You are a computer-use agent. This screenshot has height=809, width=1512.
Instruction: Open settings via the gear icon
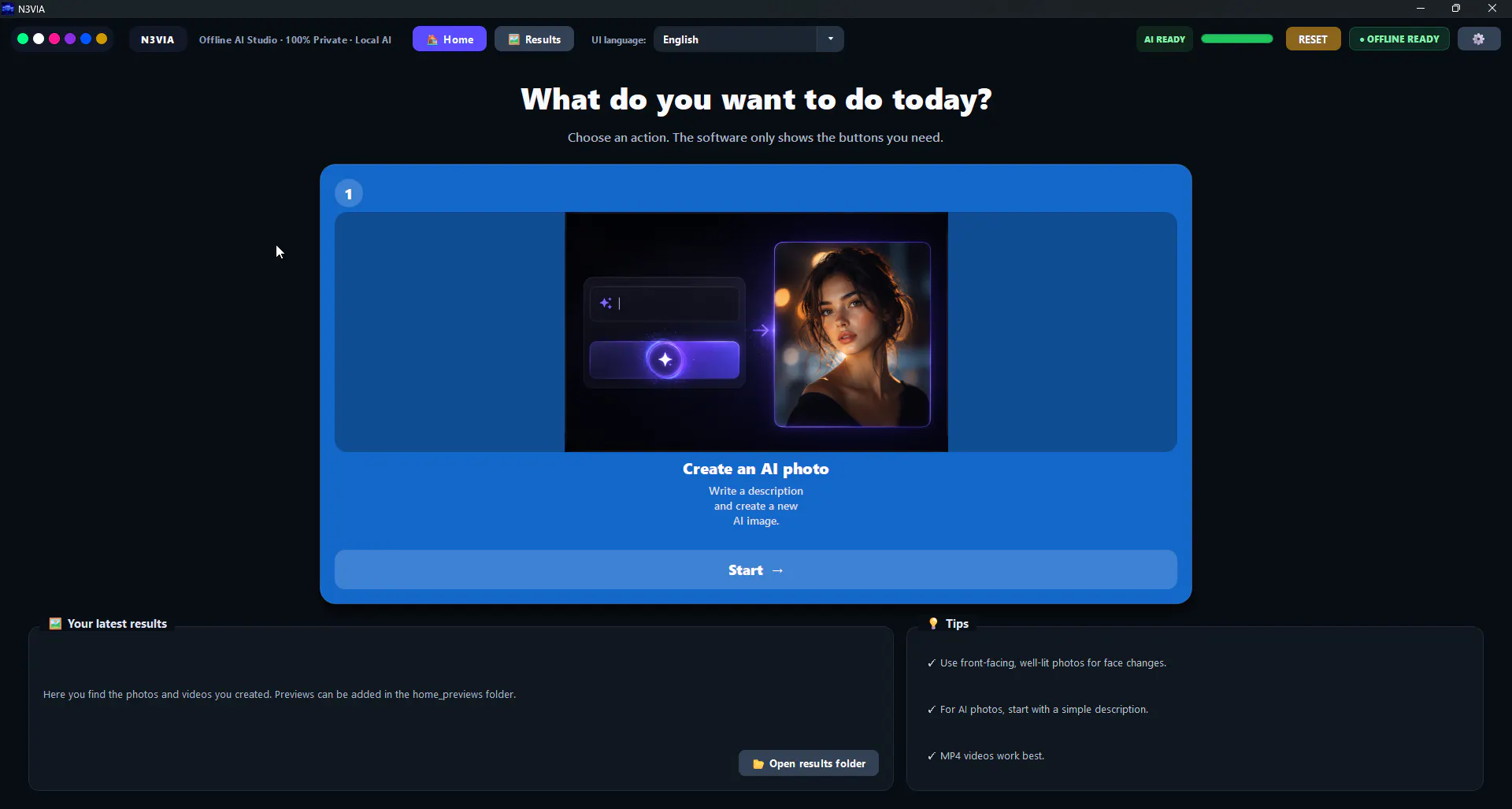click(1478, 39)
